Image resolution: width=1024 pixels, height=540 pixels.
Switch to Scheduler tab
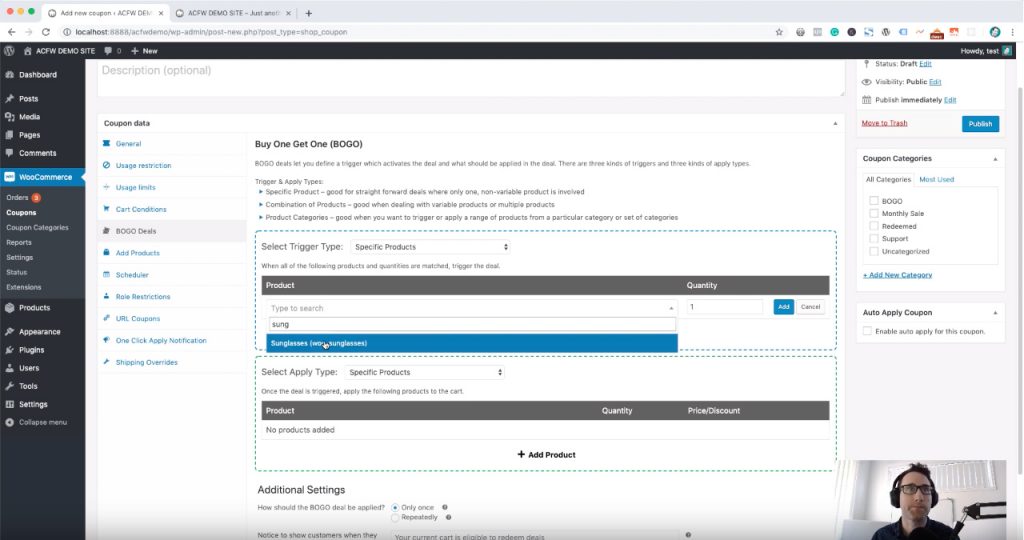[132, 275]
